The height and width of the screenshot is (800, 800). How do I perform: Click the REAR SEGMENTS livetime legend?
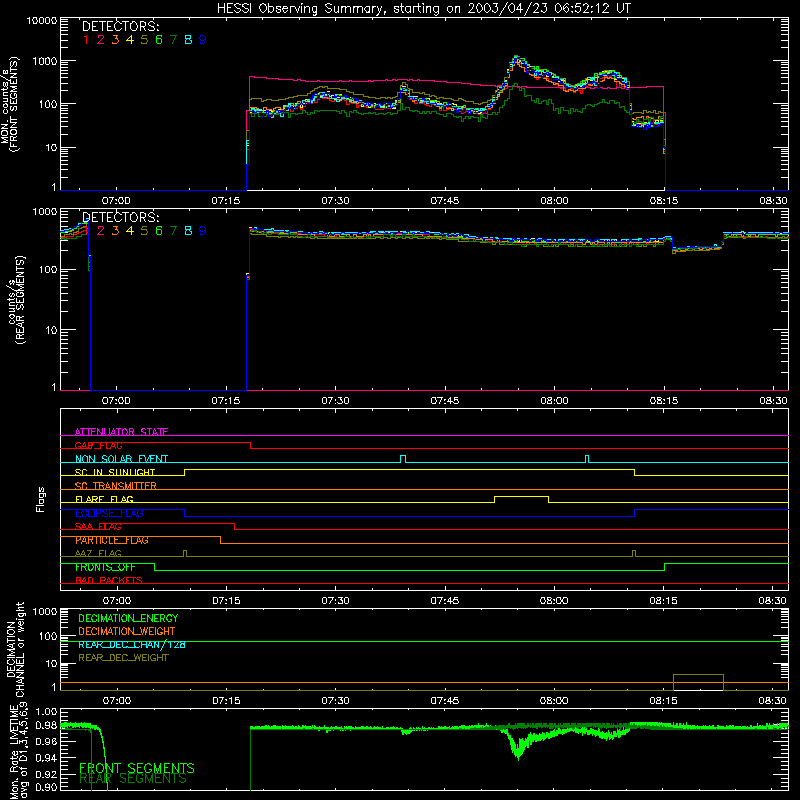click(x=133, y=779)
